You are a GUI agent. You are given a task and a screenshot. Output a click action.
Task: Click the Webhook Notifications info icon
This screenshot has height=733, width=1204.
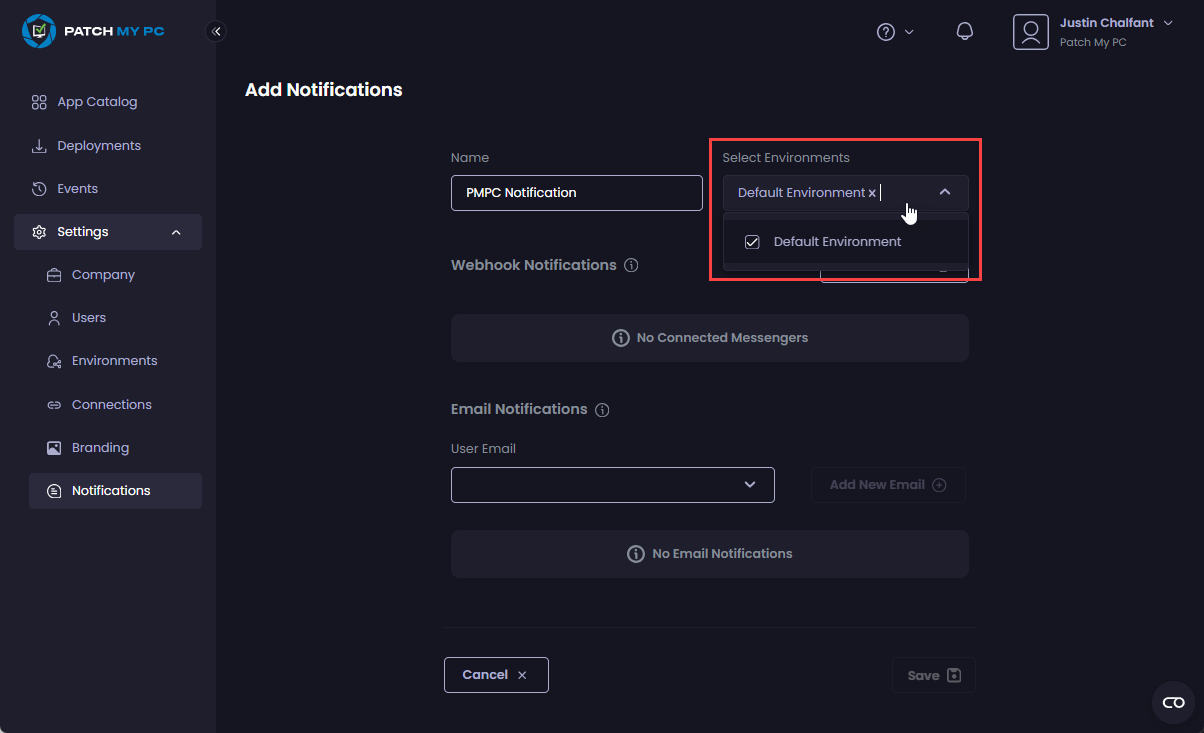point(631,266)
